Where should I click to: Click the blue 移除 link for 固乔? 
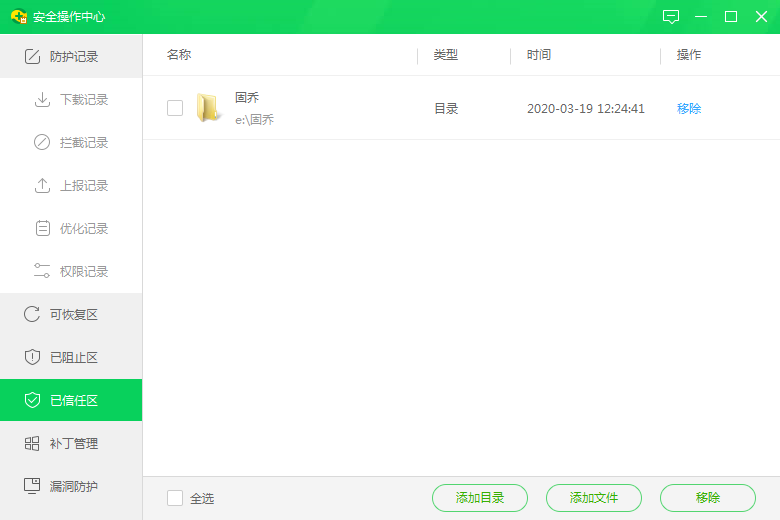point(689,108)
